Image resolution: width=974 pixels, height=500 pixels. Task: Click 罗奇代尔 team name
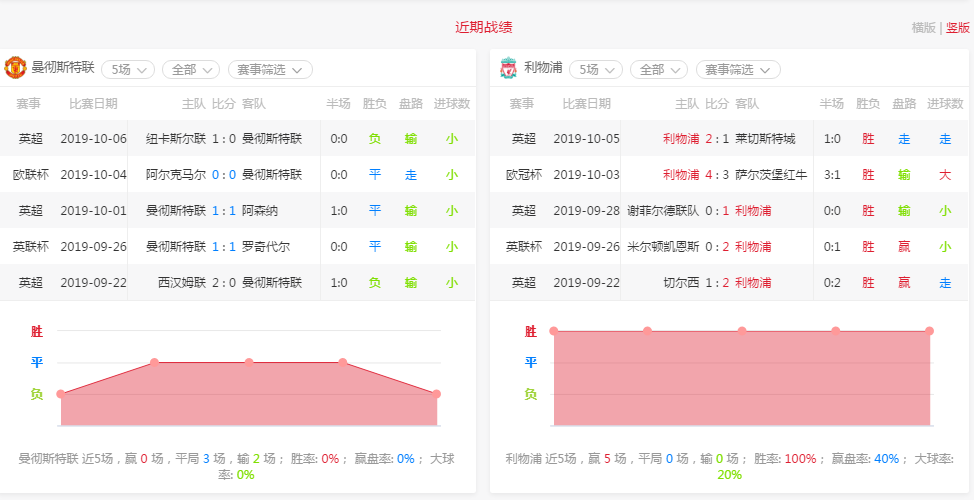click(x=266, y=247)
